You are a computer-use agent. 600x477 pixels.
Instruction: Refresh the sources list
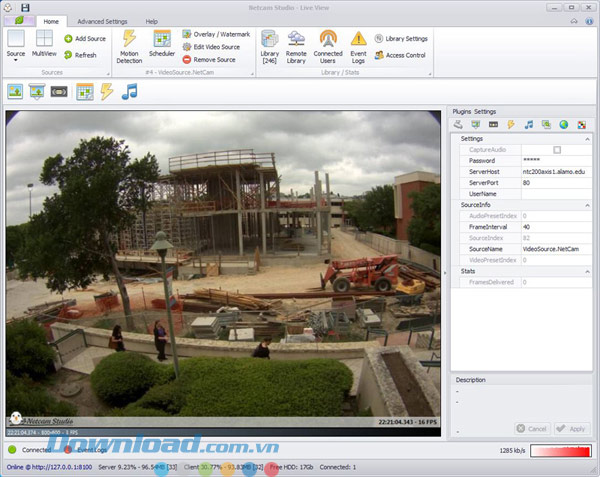80,55
